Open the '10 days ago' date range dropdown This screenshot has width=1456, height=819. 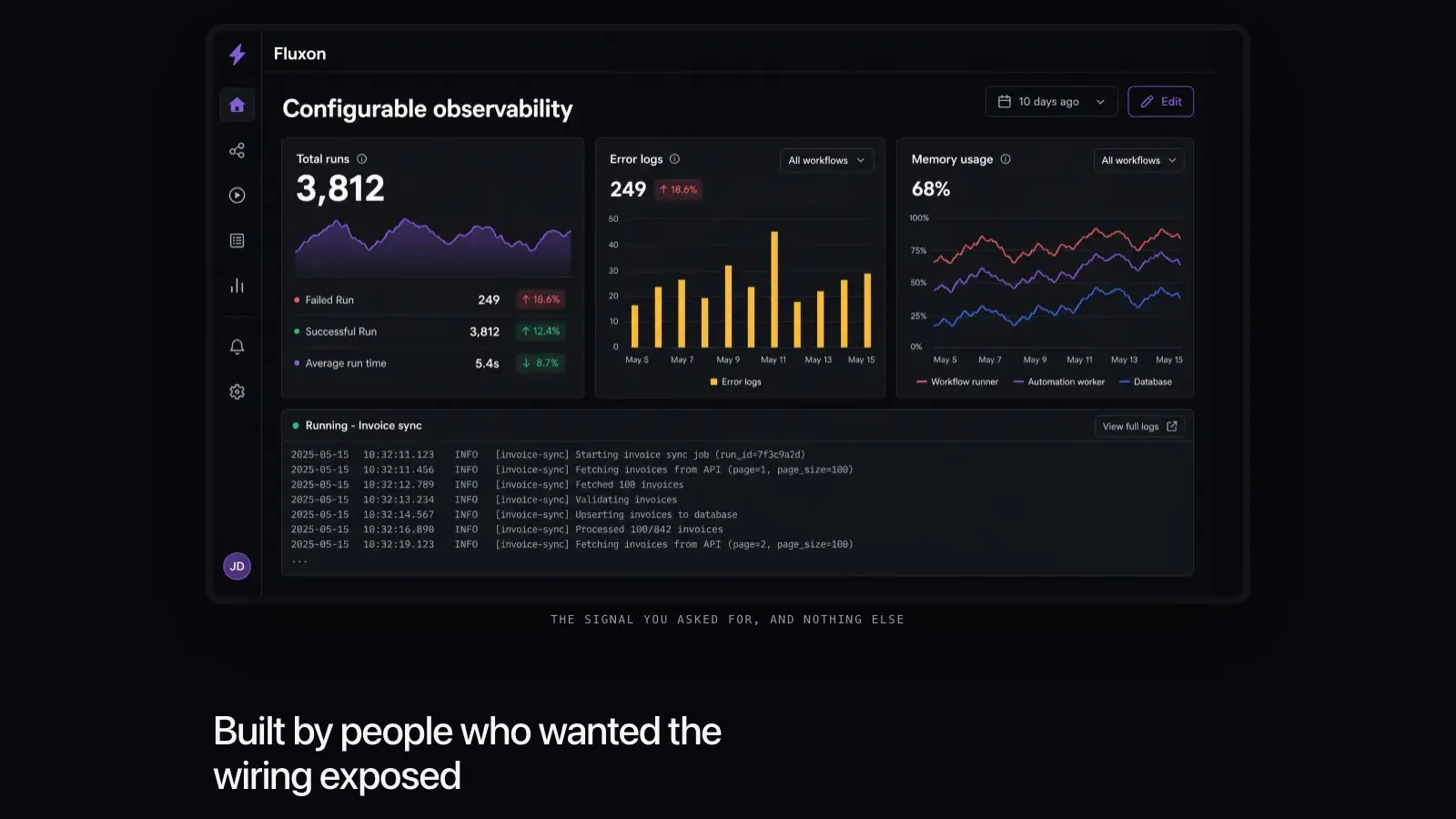[x=1051, y=101]
